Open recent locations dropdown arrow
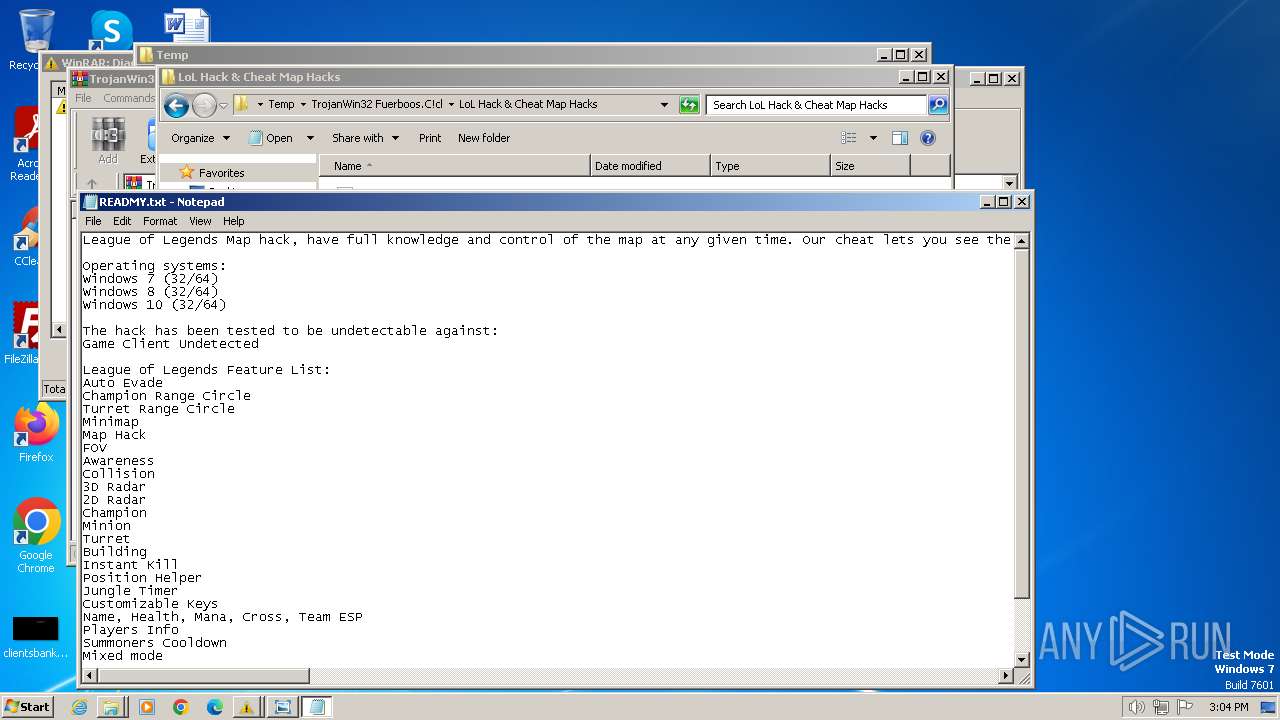This screenshot has width=1280, height=720. (x=224, y=105)
